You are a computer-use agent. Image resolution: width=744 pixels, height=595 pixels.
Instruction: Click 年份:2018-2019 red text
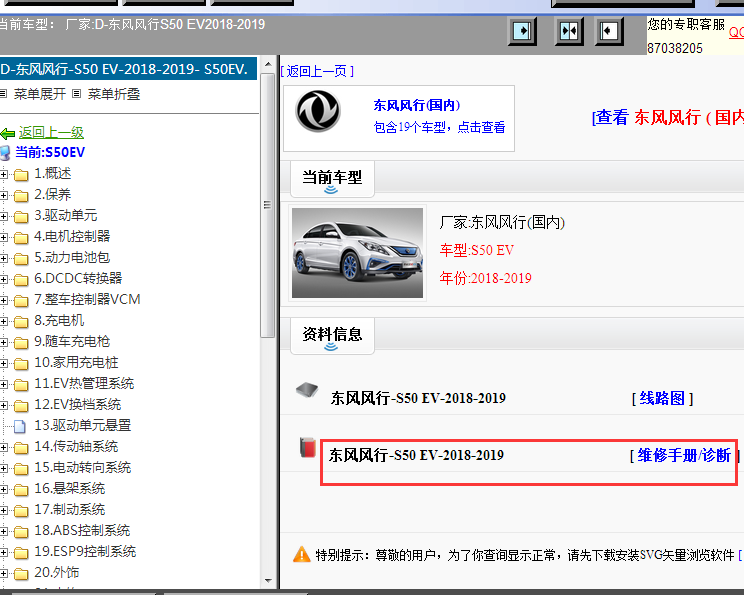(x=485, y=278)
